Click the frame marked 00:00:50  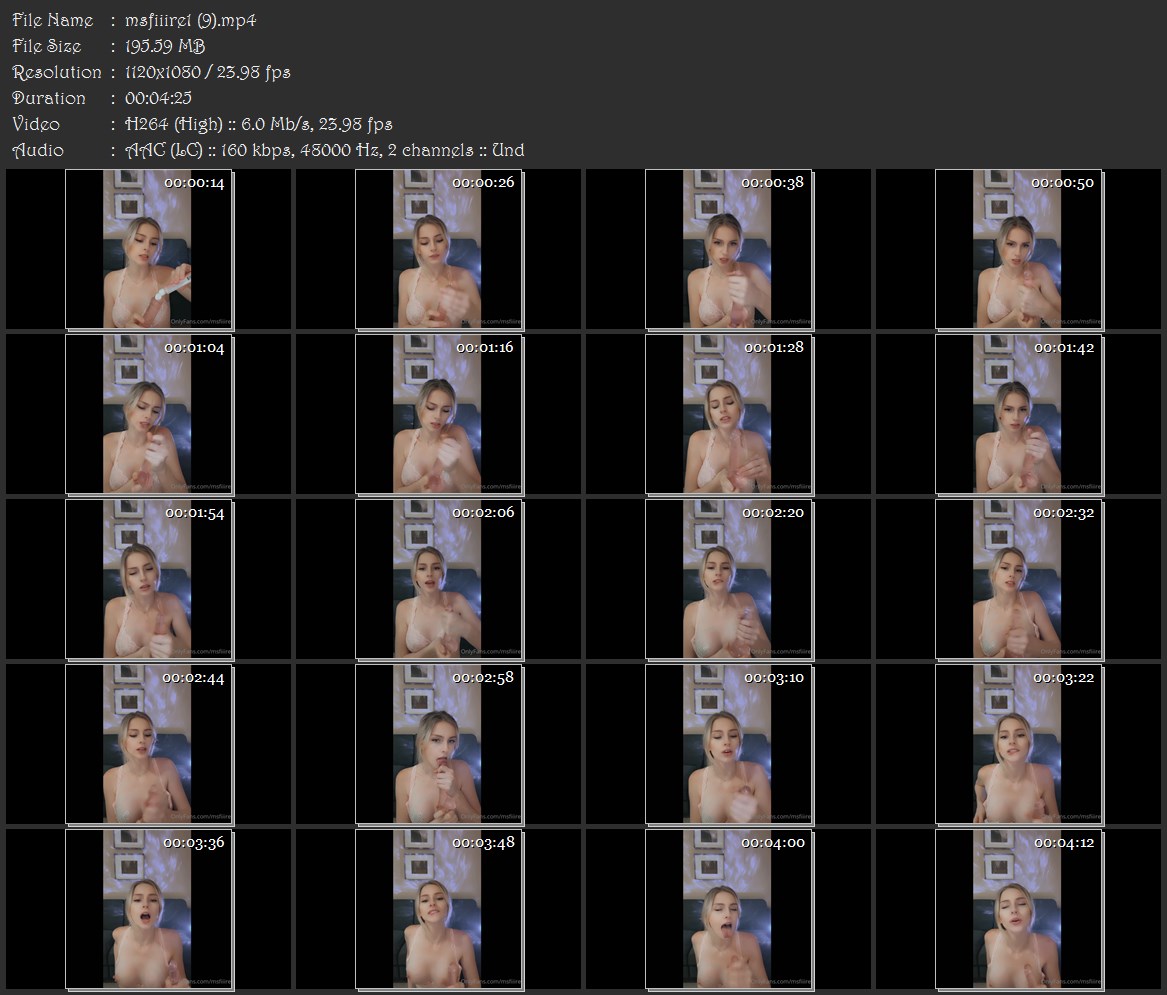pyautogui.click(x=1019, y=249)
